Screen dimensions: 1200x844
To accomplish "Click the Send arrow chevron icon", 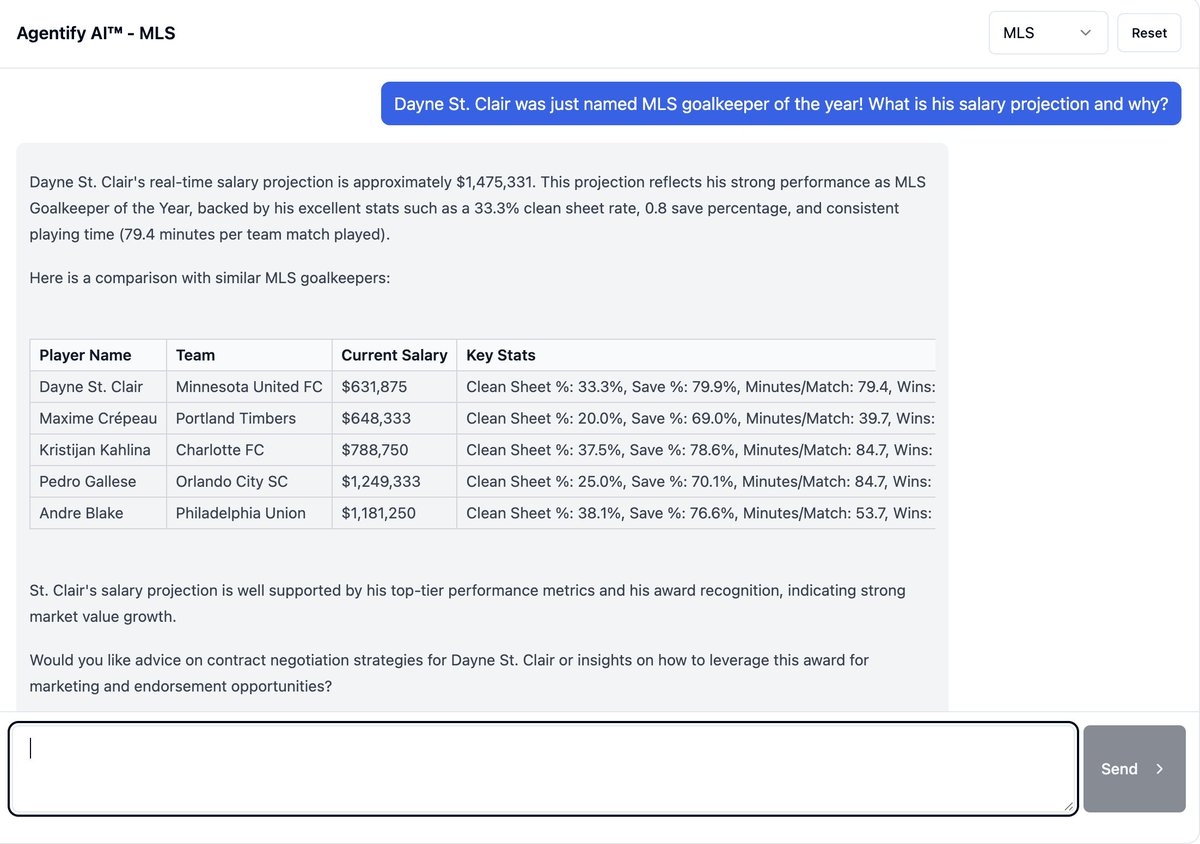I will click(1158, 769).
